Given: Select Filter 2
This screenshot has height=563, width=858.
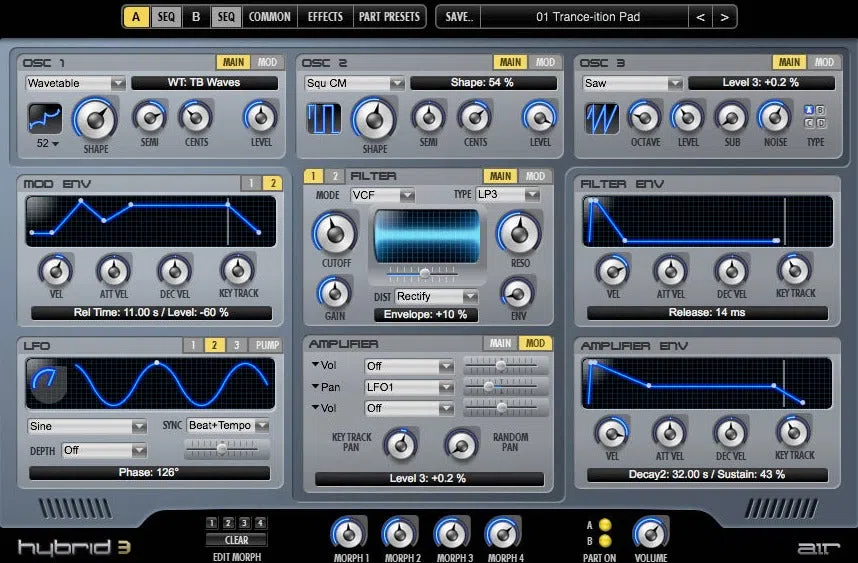Looking at the screenshot, I should 335,176.
